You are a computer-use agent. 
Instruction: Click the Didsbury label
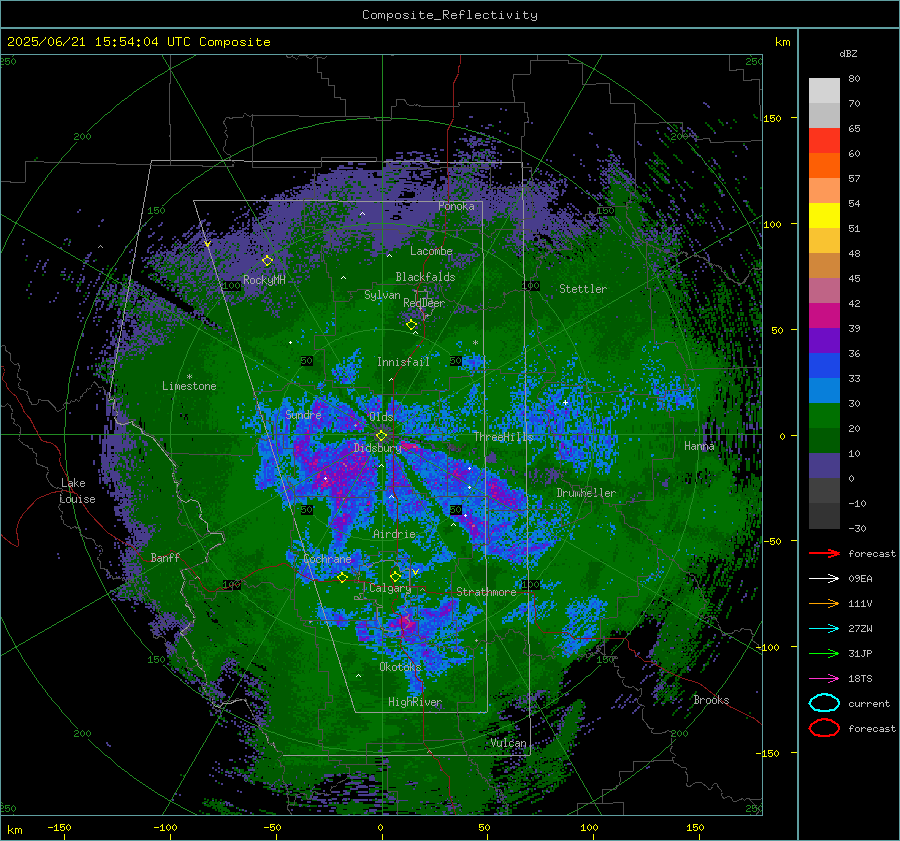click(378, 448)
